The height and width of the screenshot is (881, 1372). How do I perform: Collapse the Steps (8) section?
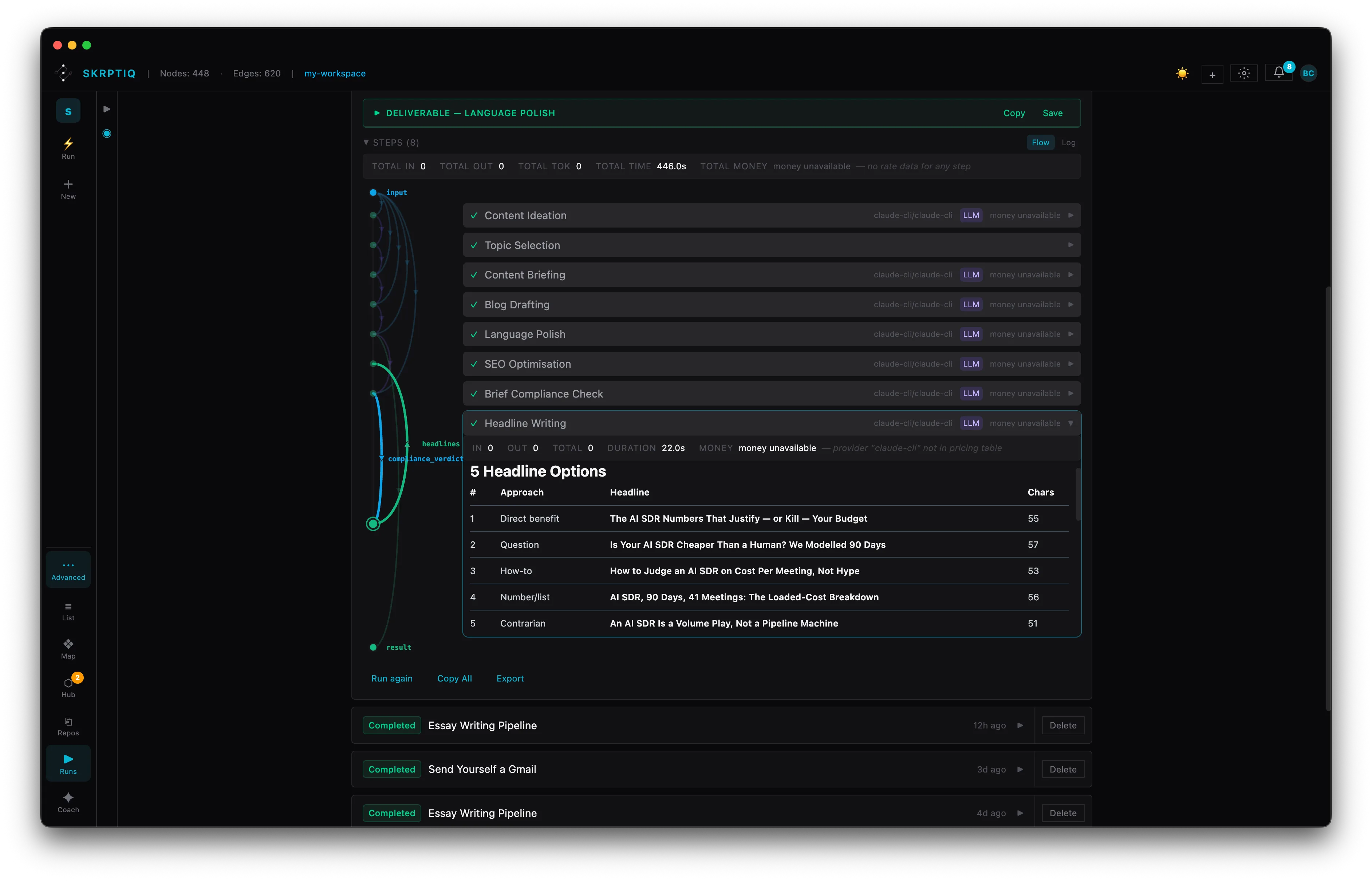point(391,142)
